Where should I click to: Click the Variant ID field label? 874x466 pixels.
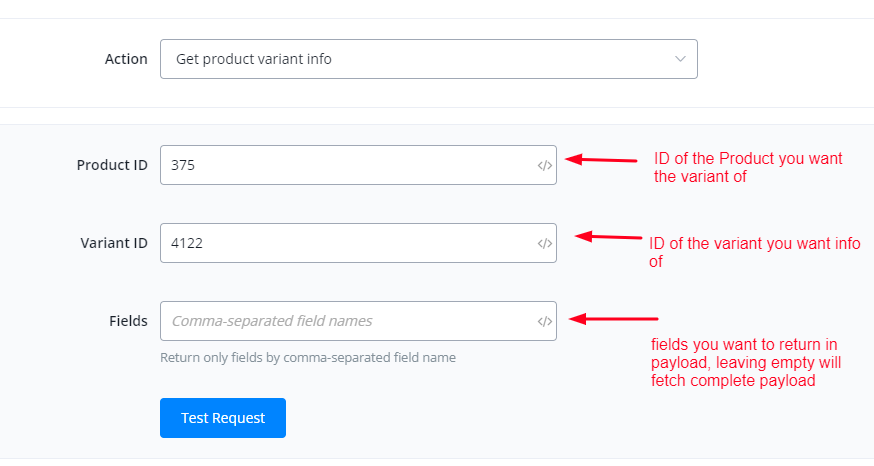(x=114, y=243)
